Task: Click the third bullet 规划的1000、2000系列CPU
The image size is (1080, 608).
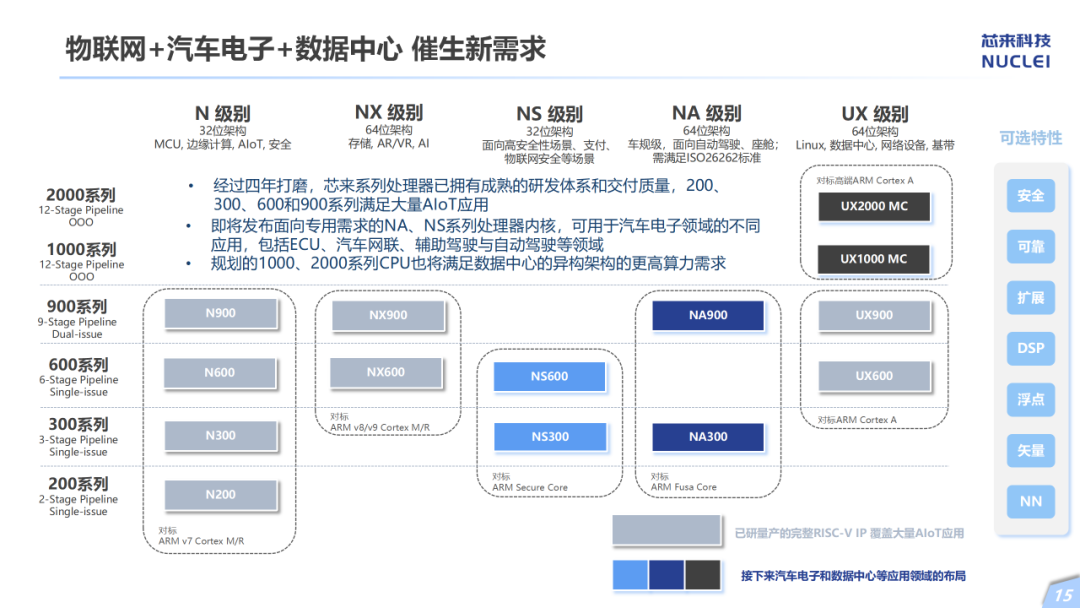Action: tap(468, 264)
